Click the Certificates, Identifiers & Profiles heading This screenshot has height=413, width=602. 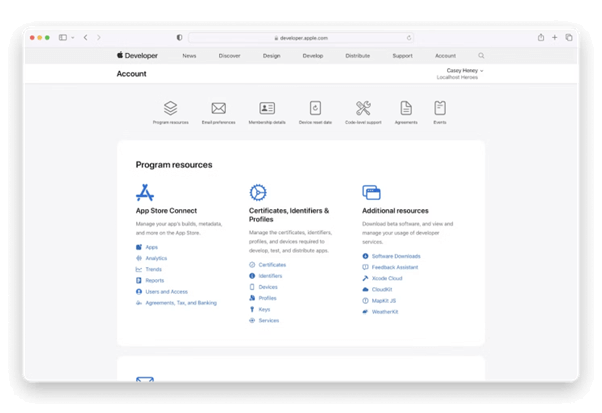click(x=289, y=215)
